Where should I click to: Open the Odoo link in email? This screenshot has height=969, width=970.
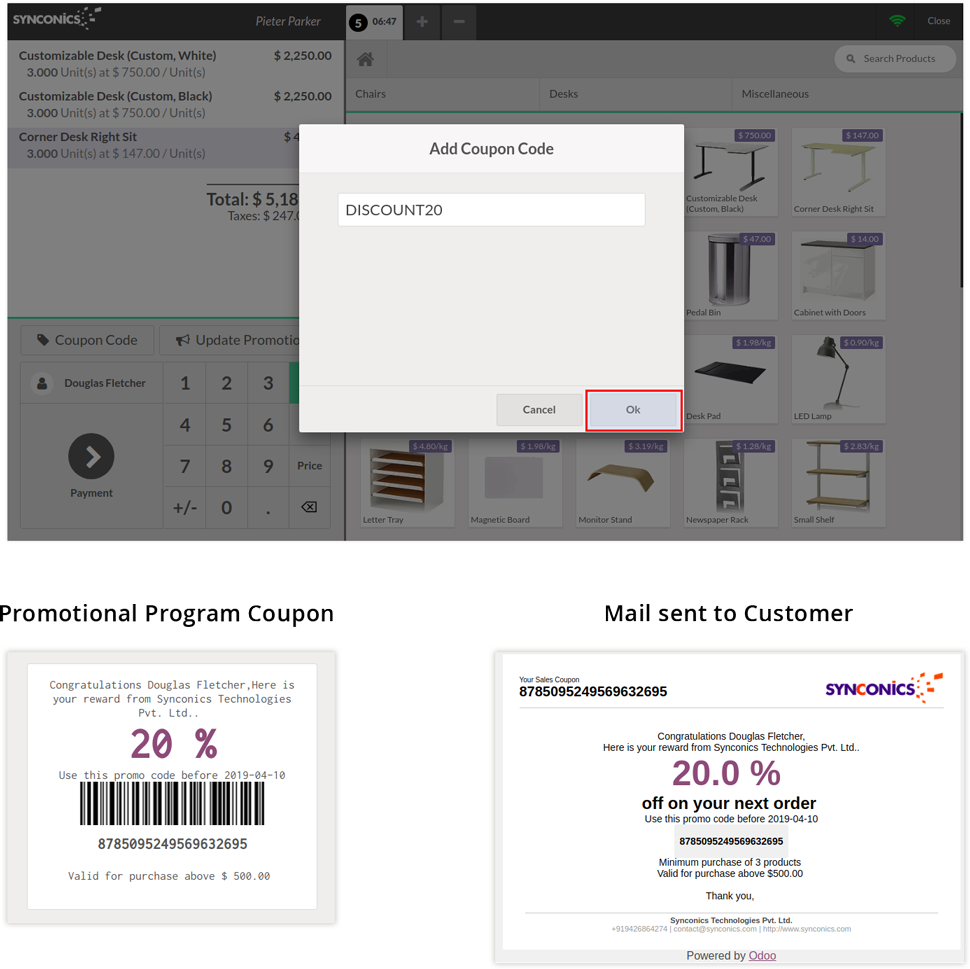click(x=761, y=956)
